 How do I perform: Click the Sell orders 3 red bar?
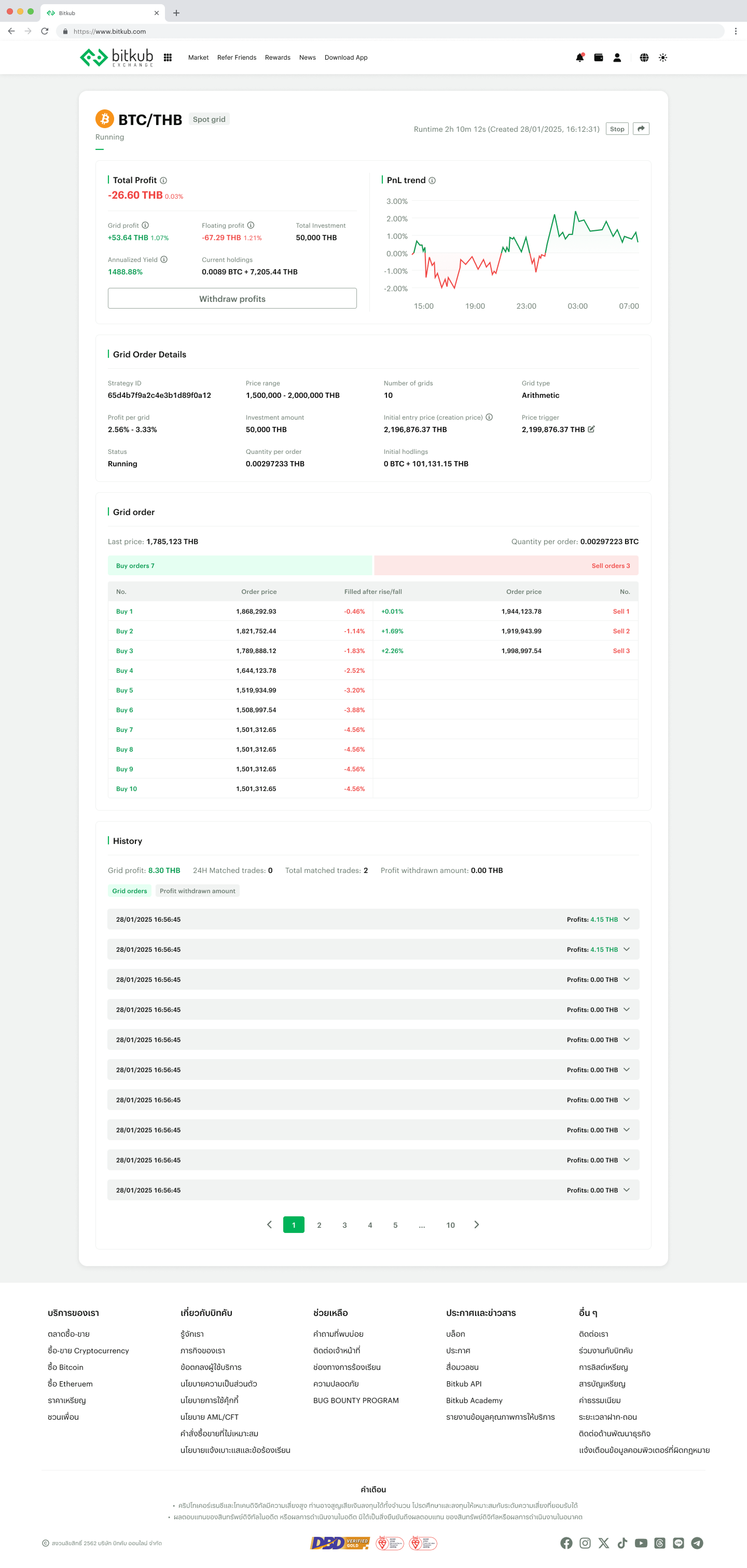[506, 565]
